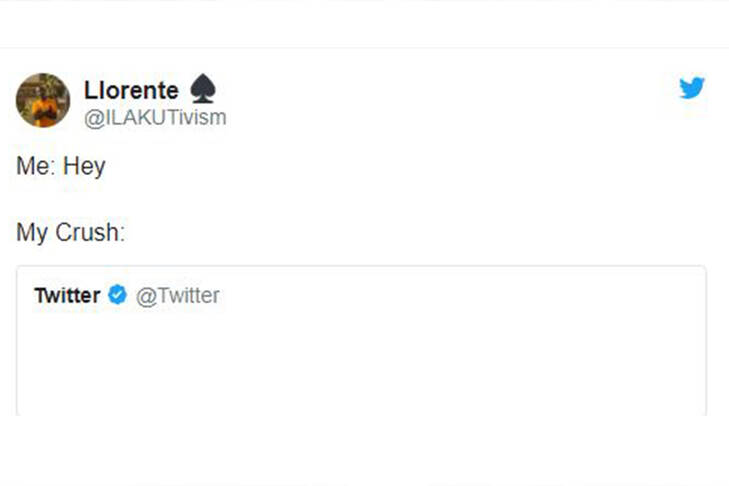
Task: Open the Llorente display name
Action: pos(131,92)
